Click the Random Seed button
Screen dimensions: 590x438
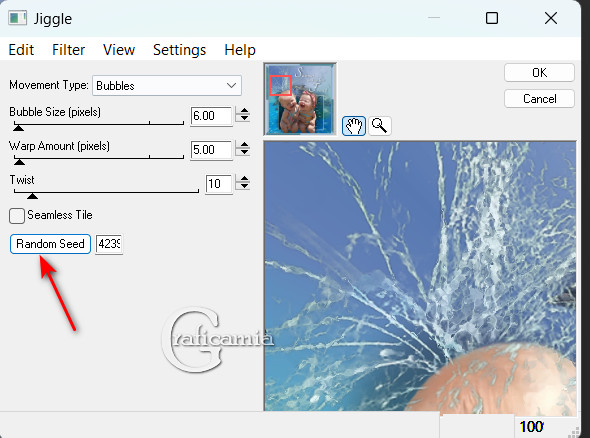click(x=50, y=244)
